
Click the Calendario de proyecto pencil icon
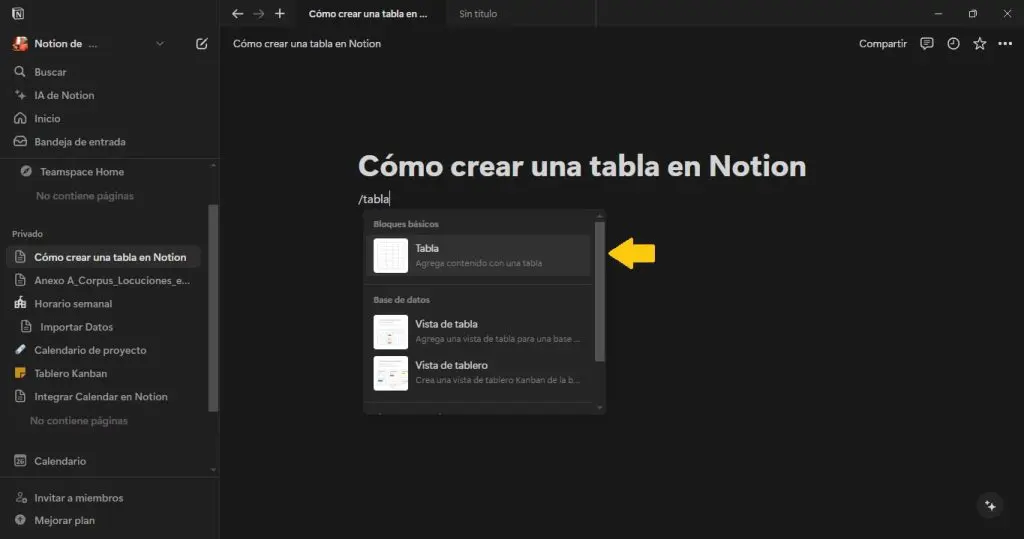(20, 350)
